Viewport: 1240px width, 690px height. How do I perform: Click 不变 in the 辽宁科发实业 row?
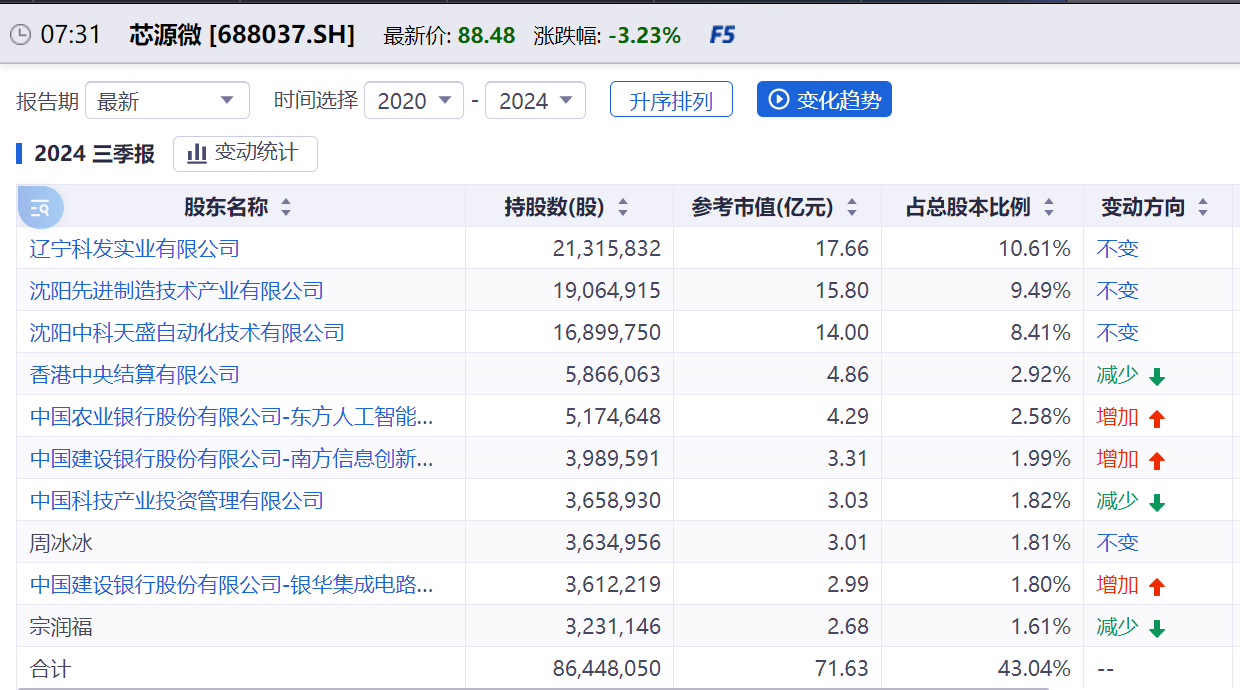[x=1118, y=248]
